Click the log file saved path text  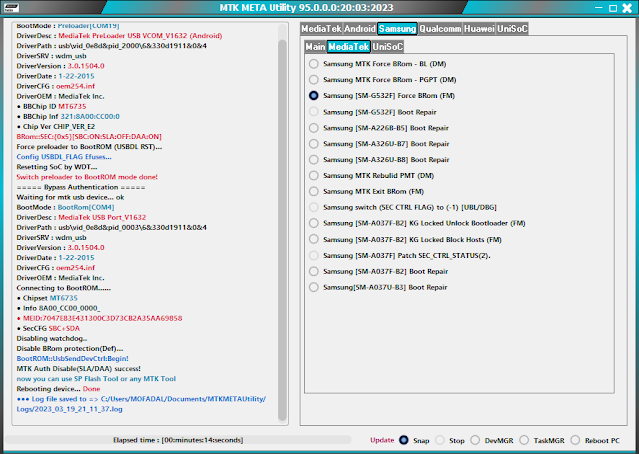(141, 404)
